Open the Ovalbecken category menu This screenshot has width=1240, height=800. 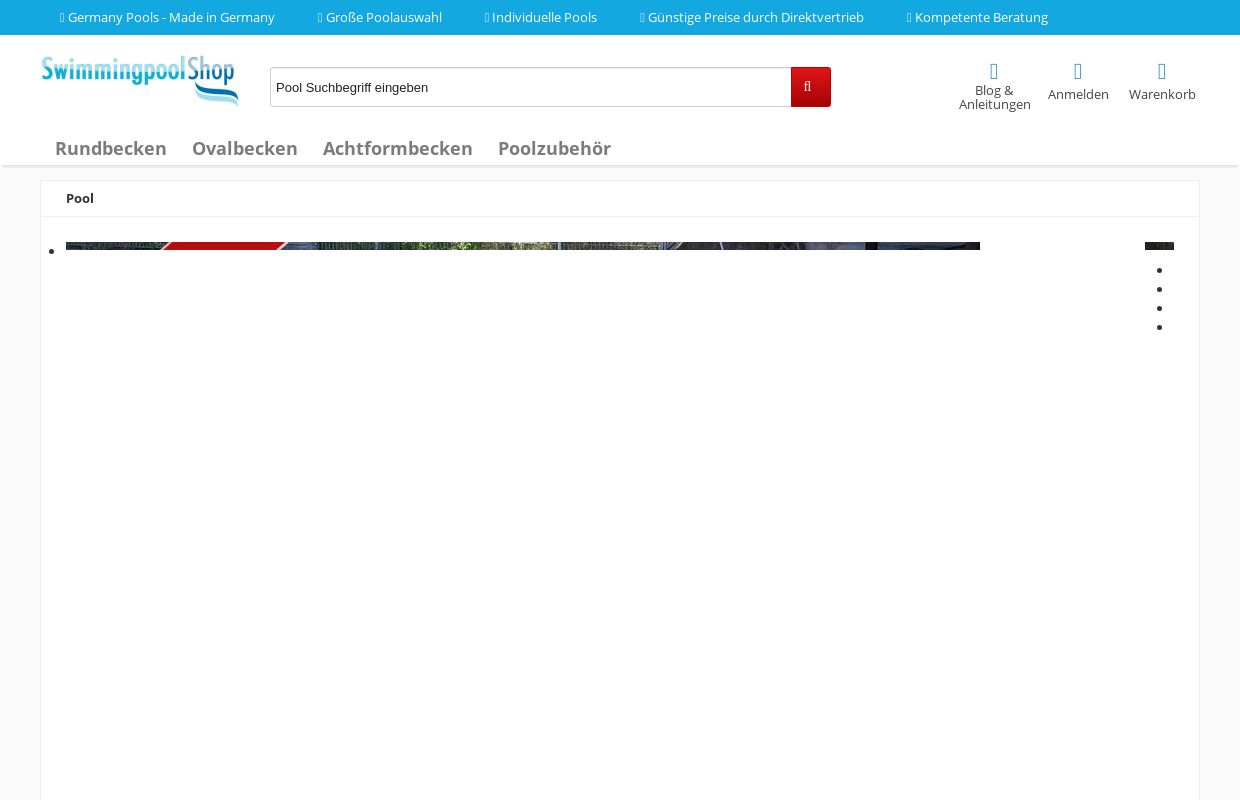tap(244, 148)
